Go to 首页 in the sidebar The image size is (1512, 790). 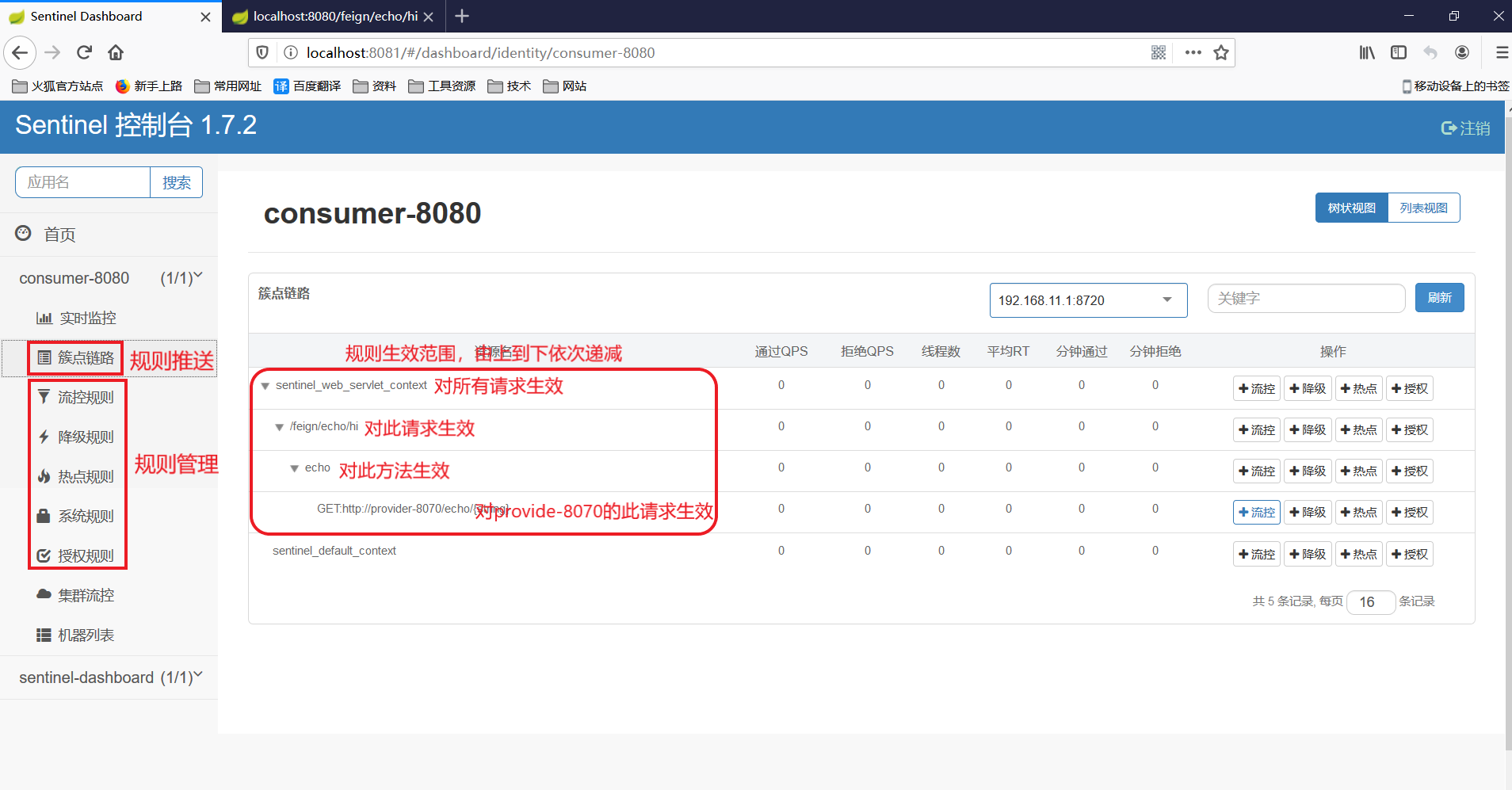pos(46,235)
